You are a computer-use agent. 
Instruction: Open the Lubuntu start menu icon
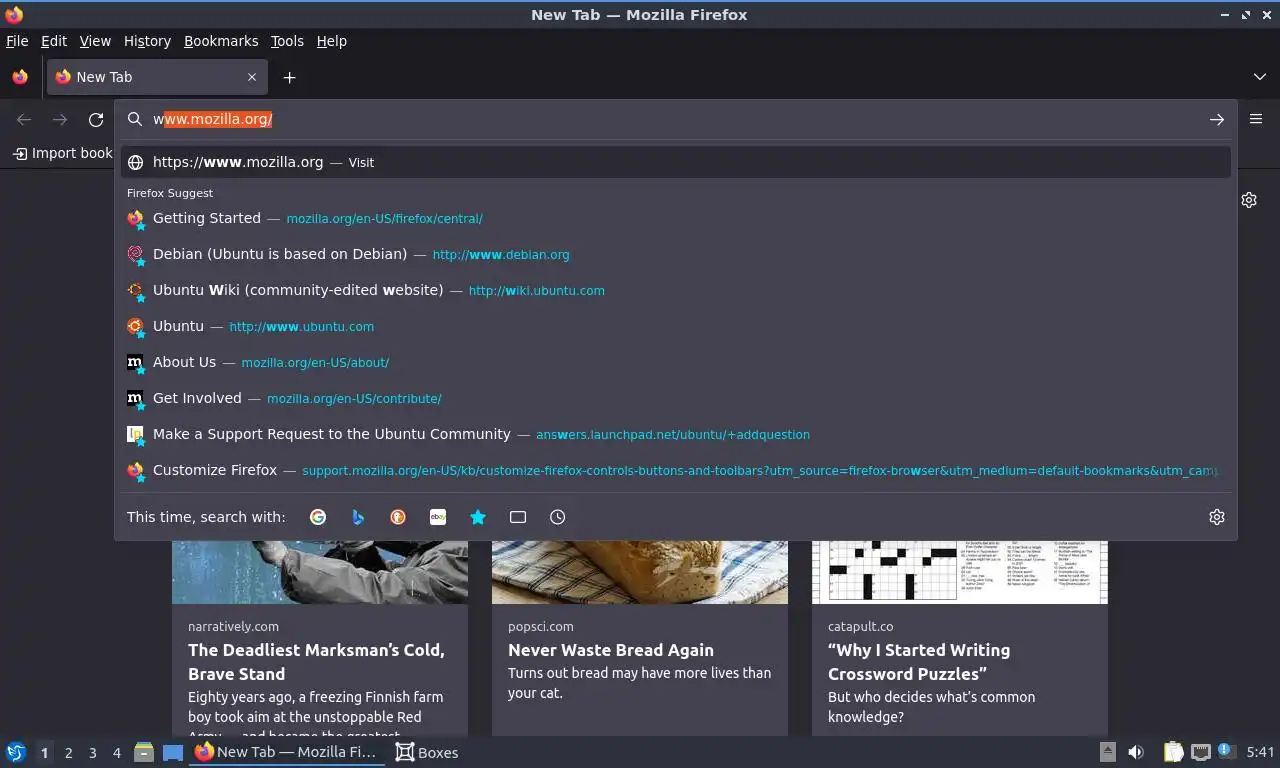[16, 752]
